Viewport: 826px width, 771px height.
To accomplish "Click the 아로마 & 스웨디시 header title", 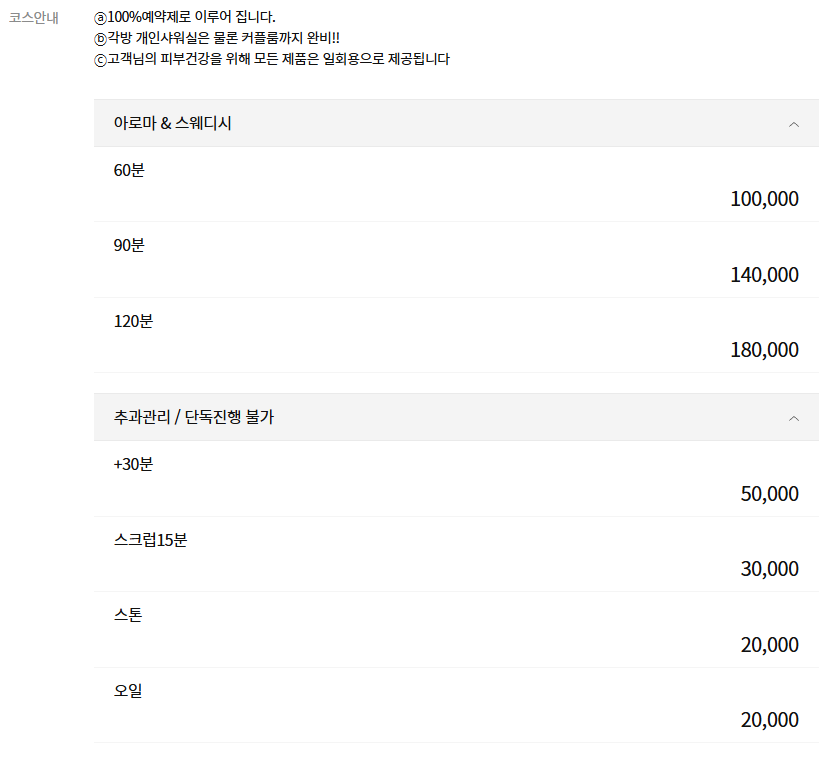I will coord(173,124).
